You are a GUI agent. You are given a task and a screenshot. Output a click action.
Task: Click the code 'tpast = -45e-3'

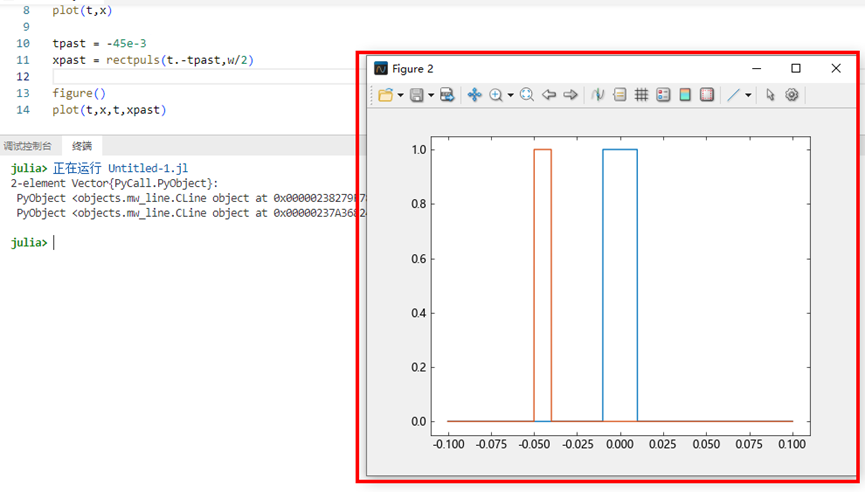[x=99, y=44]
